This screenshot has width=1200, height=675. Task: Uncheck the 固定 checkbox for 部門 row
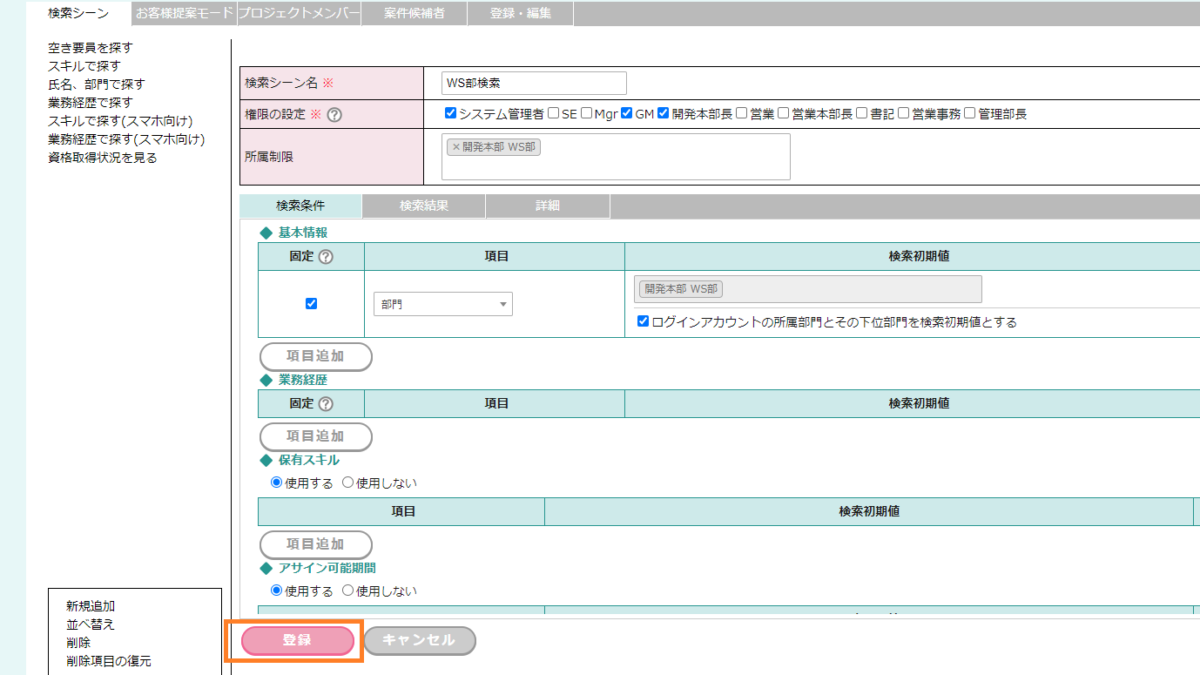[x=311, y=304]
